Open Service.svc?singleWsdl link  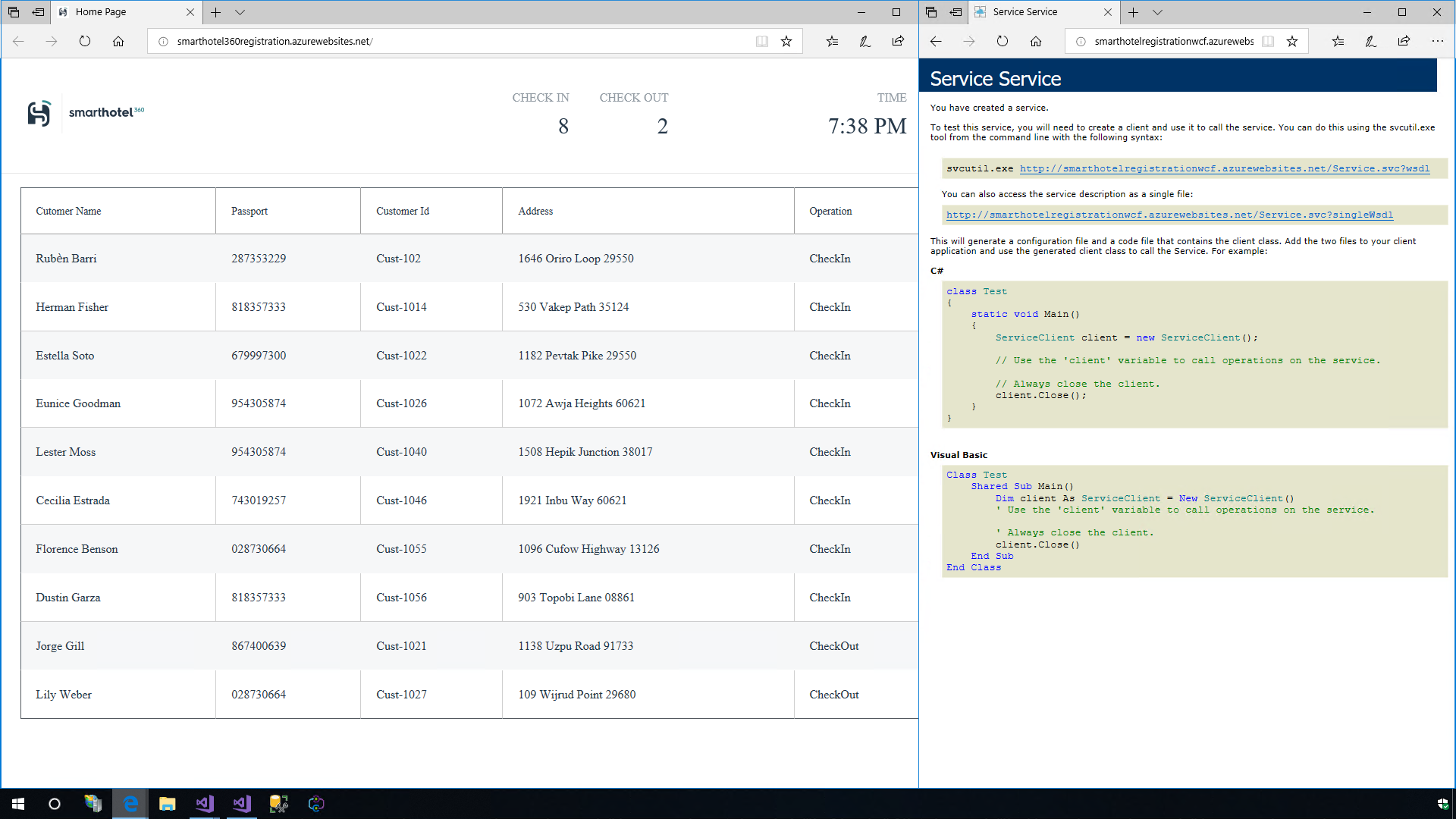[1169, 215]
